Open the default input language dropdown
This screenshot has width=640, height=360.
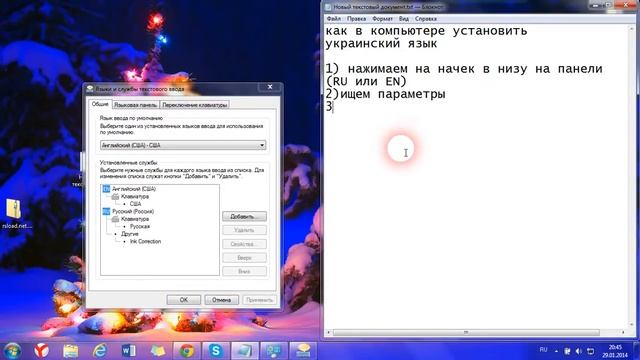pos(183,145)
